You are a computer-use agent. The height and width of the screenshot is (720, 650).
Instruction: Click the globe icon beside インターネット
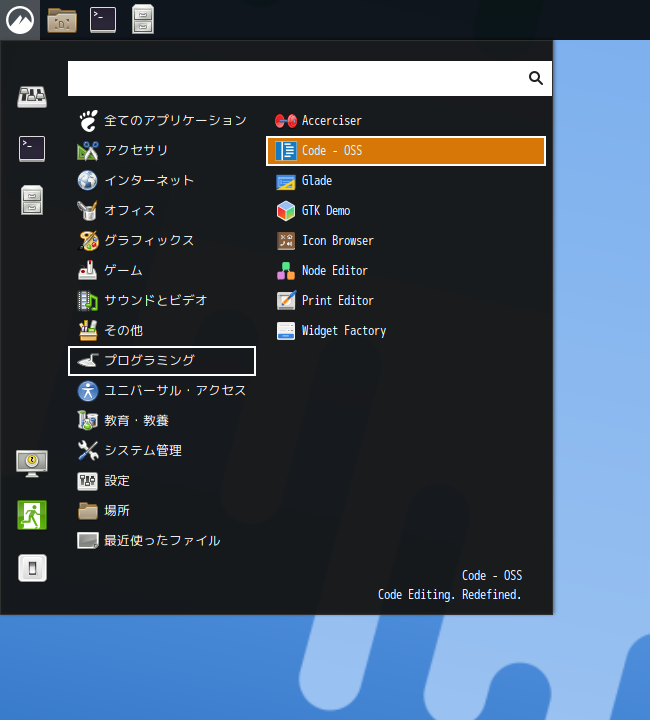(87, 180)
